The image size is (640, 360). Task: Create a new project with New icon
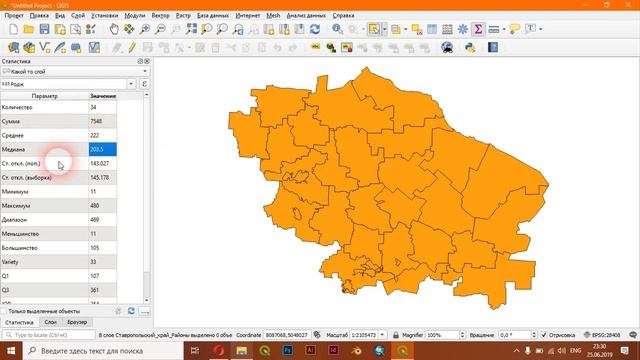13,29
